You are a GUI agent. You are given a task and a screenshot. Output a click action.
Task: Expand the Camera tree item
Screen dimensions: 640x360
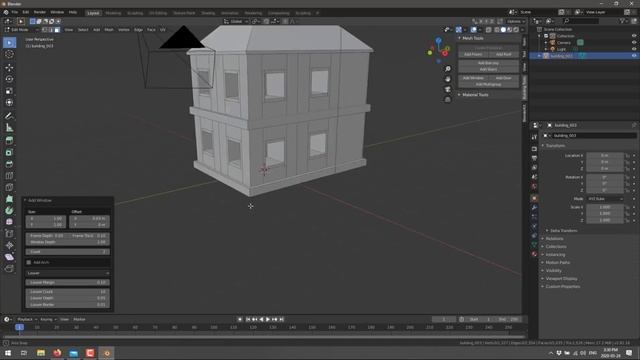546,42
